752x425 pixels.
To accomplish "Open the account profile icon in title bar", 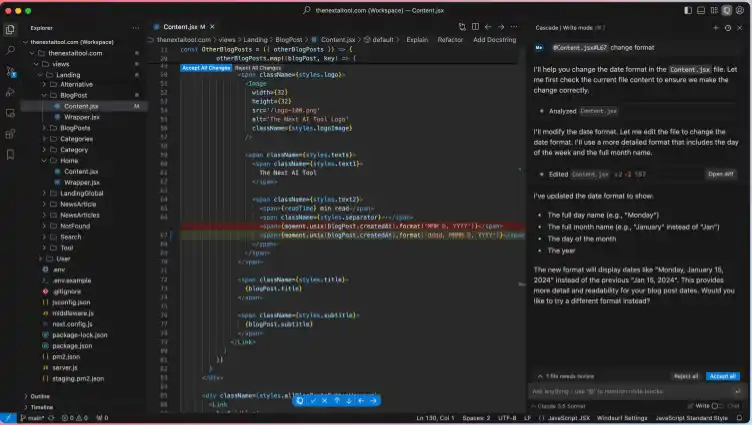I will 740,10.
